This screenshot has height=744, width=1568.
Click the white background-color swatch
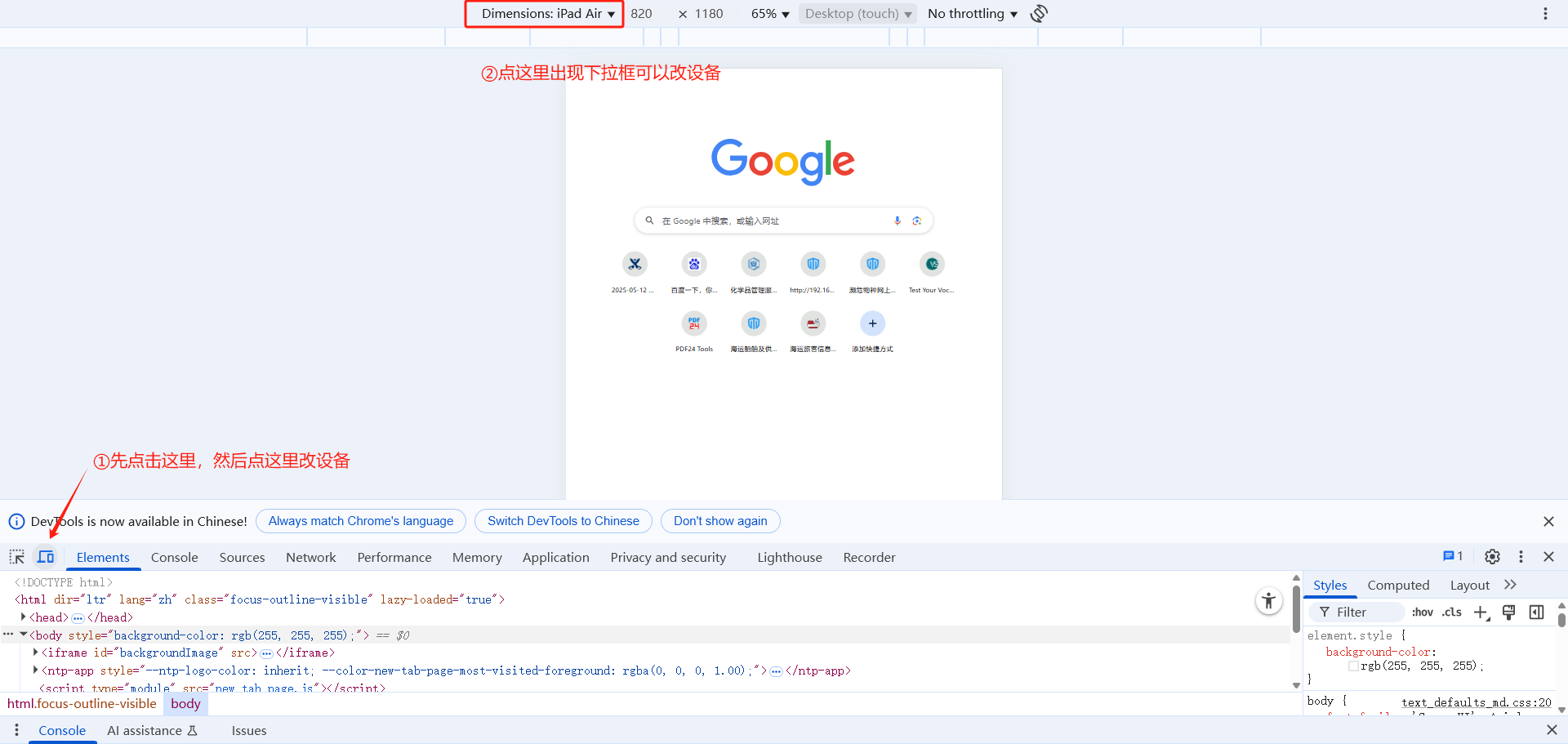[1353, 666]
